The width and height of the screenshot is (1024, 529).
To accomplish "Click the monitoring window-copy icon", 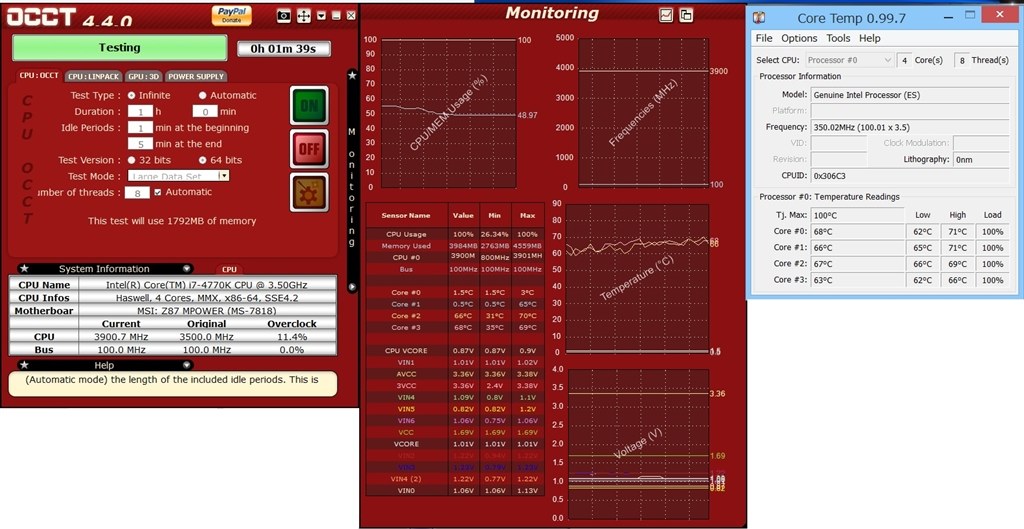I will (686, 15).
